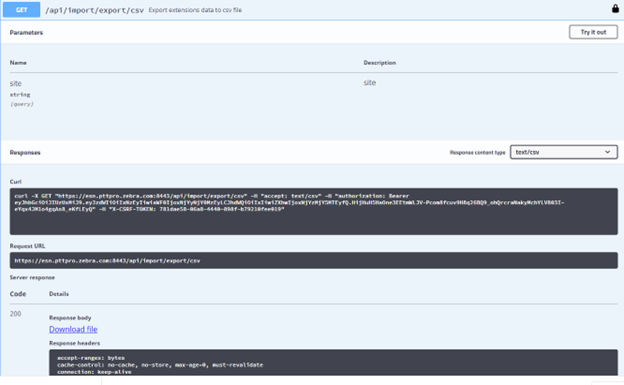Image resolution: width=624 pixels, height=385 pixels.
Task: Click the Details column header
Action: pyautogui.click(x=59, y=294)
